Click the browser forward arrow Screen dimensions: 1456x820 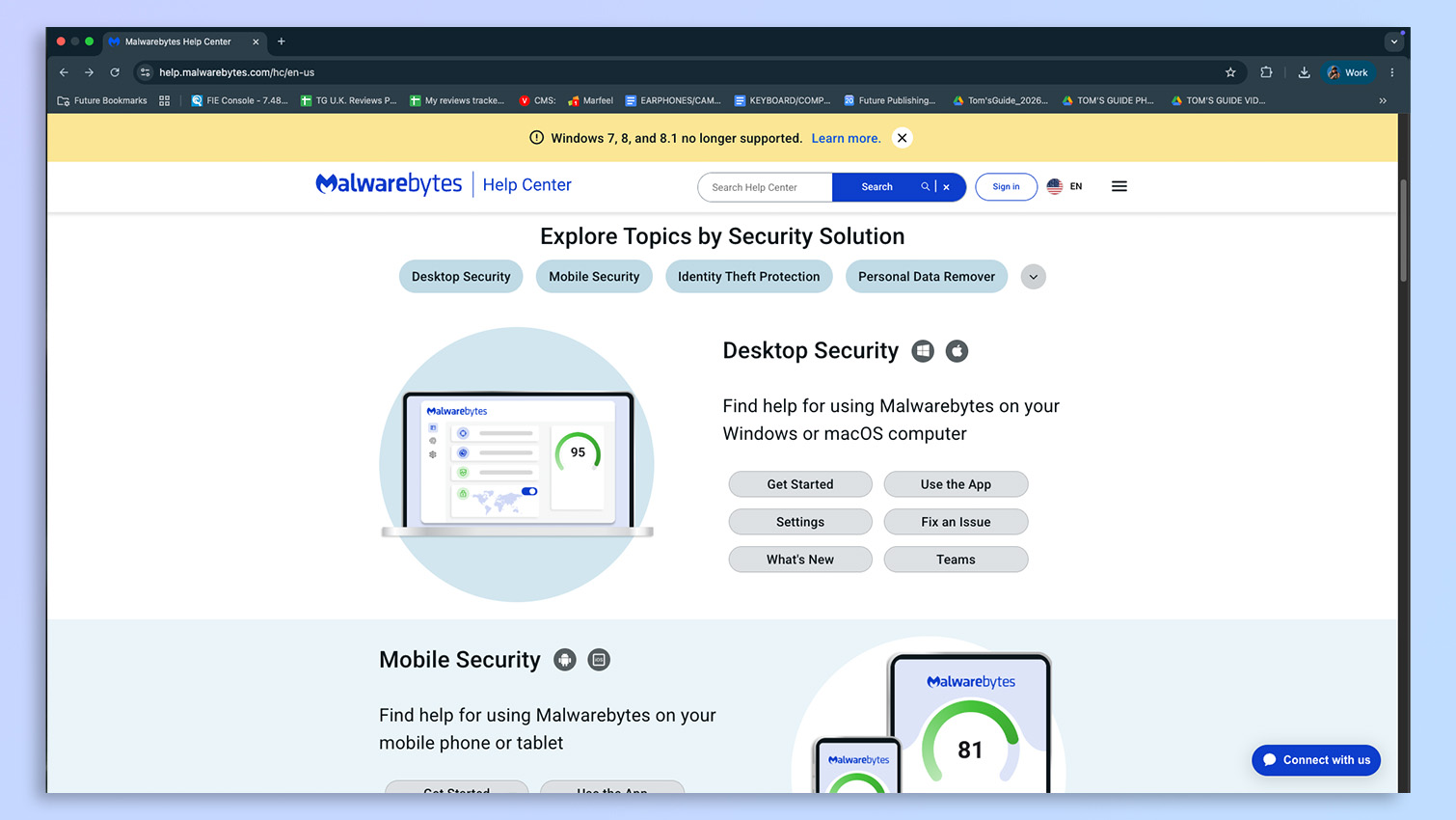[89, 72]
